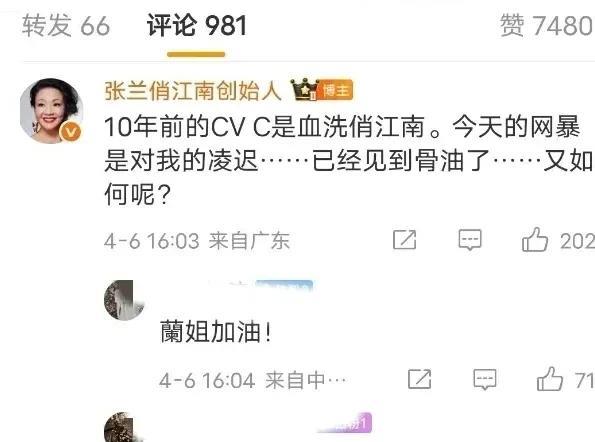Image resolution: width=595 pixels, height=442 pixels.
Task: Select the 赞 7480 tab
Action: coord(547,25)
